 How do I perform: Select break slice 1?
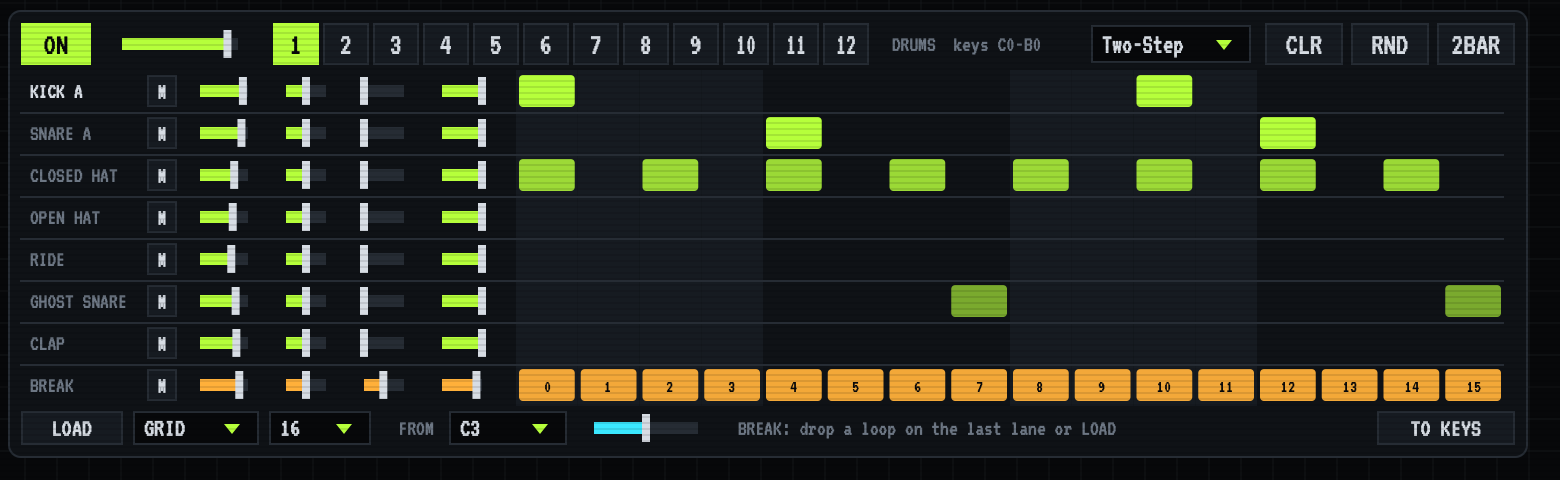click(609, 385)
